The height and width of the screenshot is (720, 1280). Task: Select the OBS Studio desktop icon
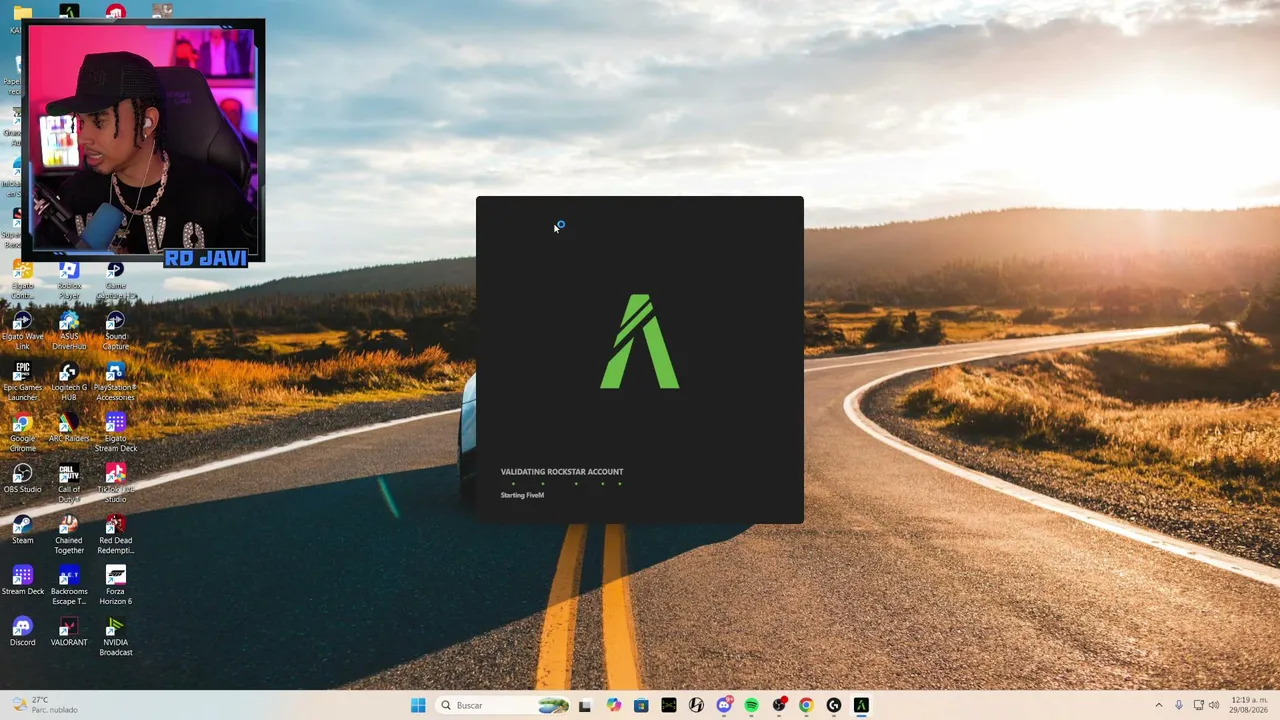coord(22,479)
